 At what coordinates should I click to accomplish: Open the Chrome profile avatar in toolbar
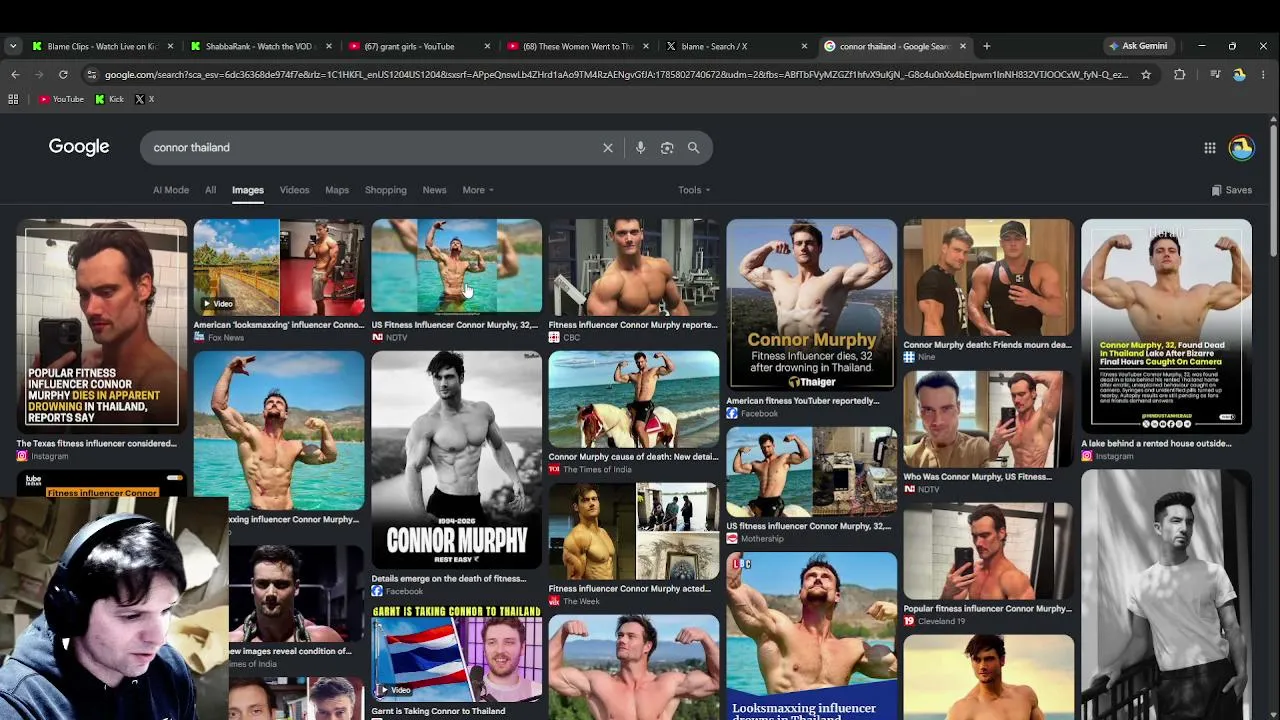pyautogui.click(x=1239, y=74)
